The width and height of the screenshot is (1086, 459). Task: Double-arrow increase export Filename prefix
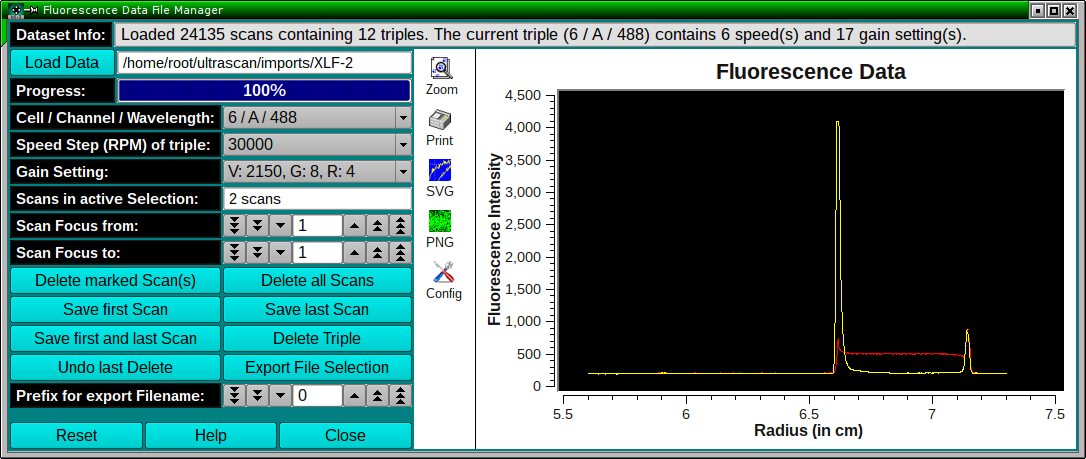pyautogui.click(x=377, y=396)
